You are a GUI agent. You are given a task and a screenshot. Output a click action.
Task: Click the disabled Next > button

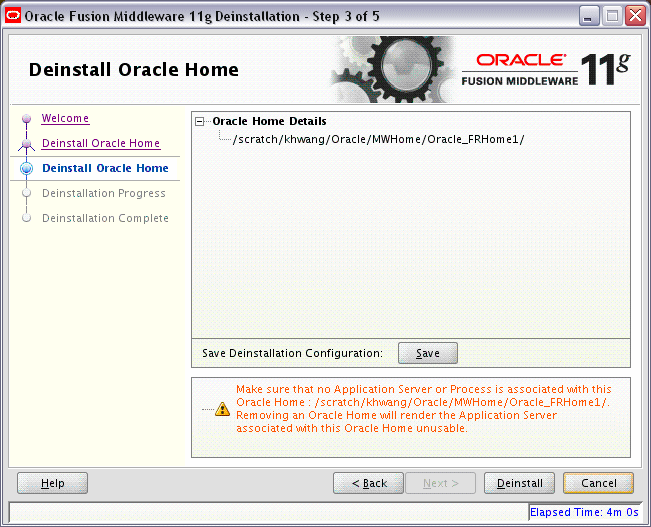(441, 483)
